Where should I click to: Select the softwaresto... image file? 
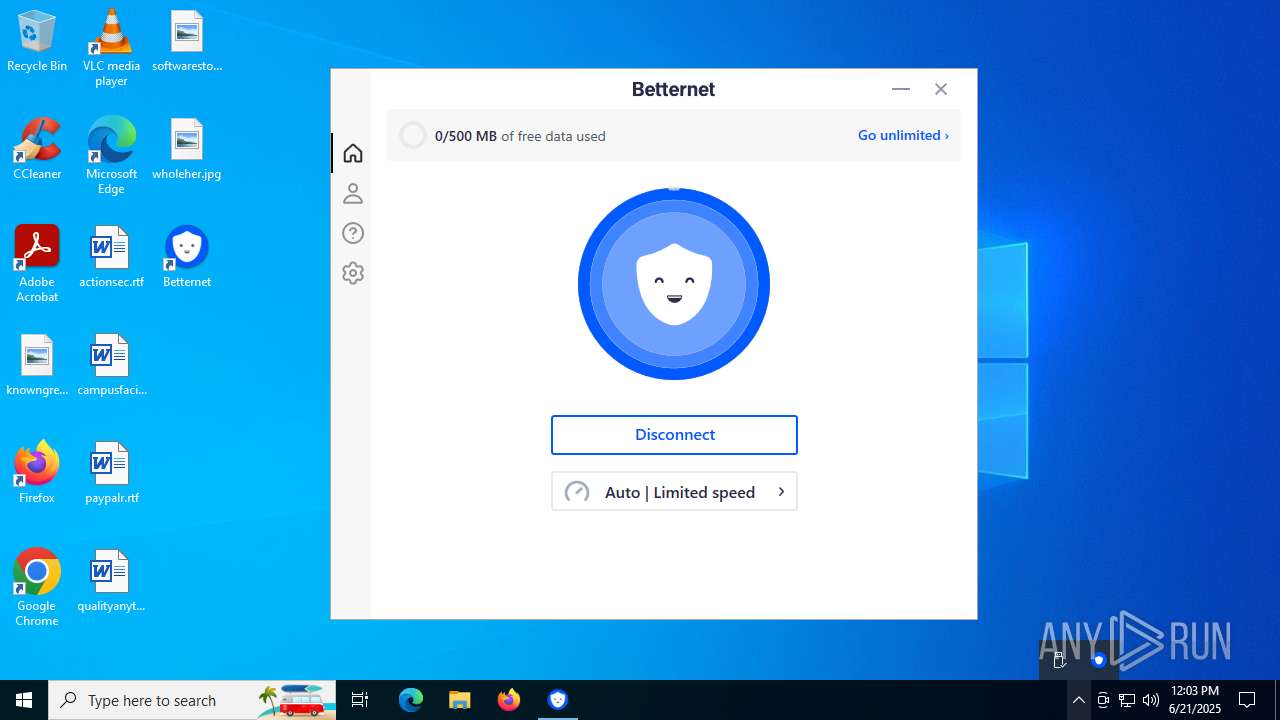(x=187, y=42)
